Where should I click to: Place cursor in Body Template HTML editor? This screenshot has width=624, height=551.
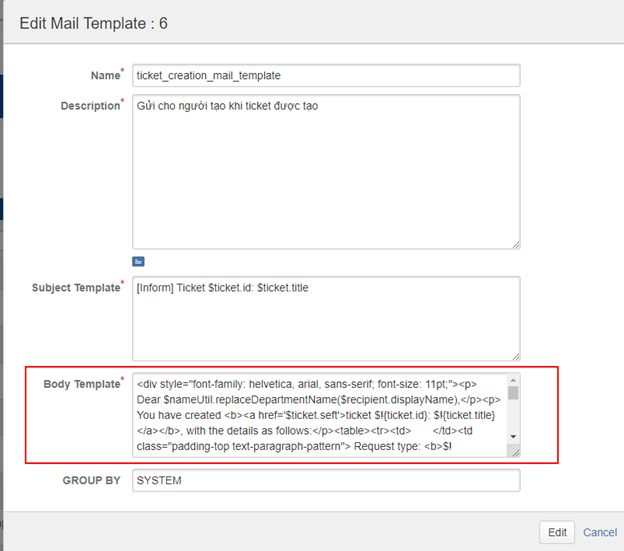point(320,414)
